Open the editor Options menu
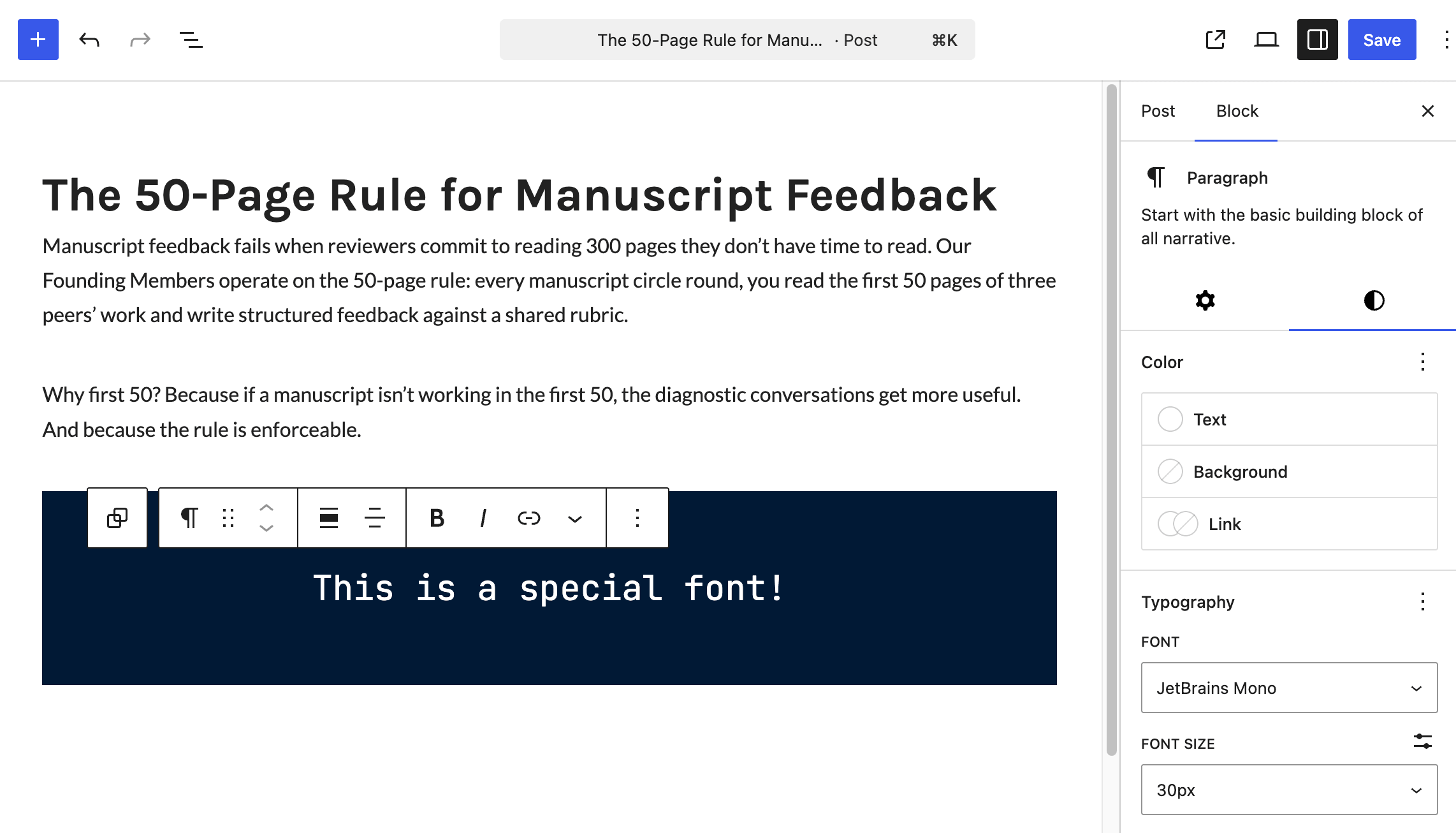This screenshot has width=1456, height=833. (1446, 40)
